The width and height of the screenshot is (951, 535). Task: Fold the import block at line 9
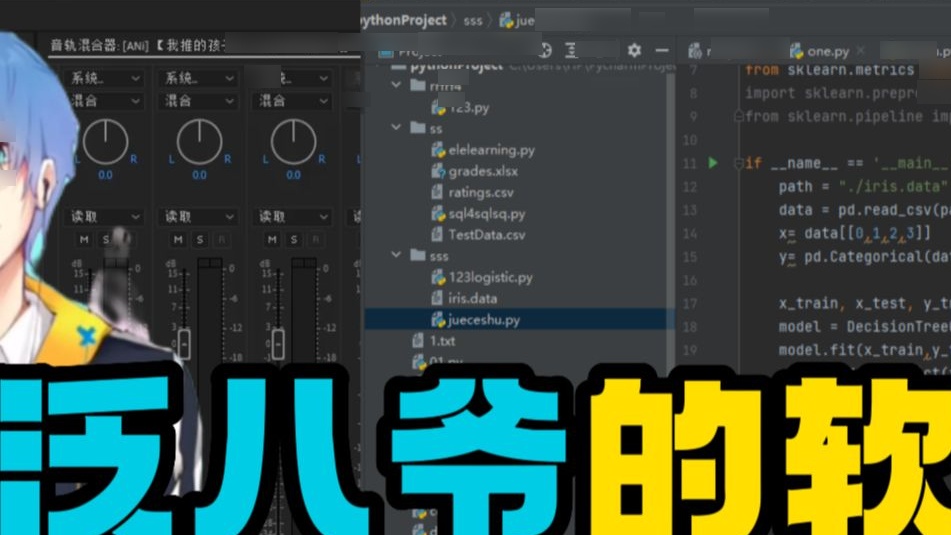tap(739, 116)
